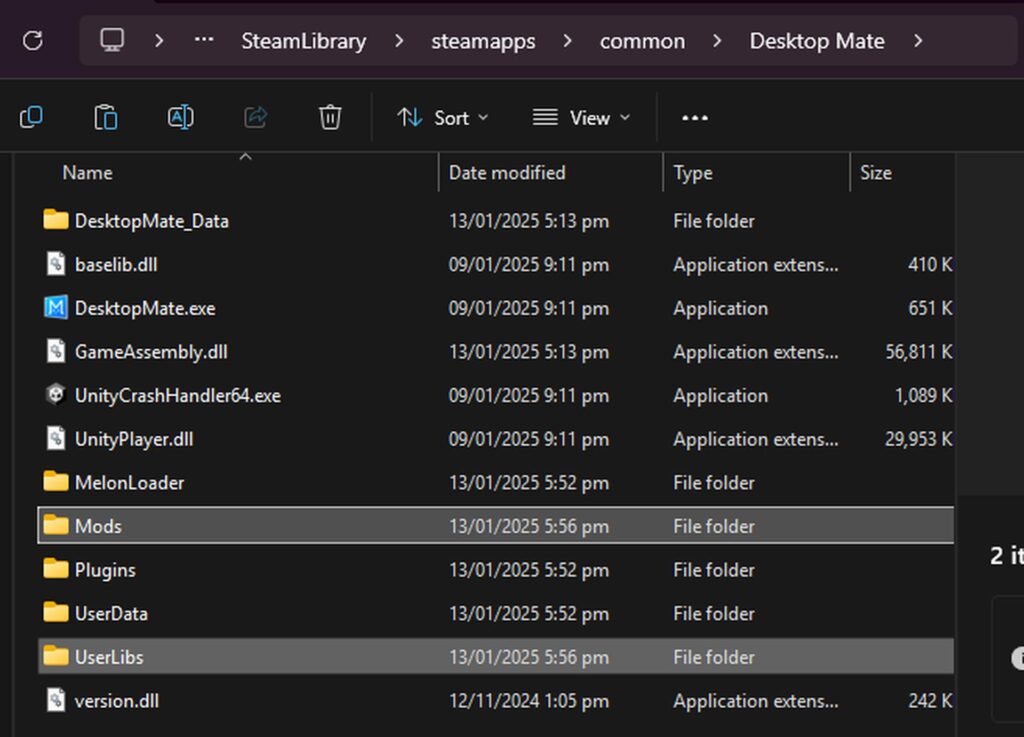The image size is (1024, 737).
Task: Click the Paste clipboard icon
Action: [106, 118]
